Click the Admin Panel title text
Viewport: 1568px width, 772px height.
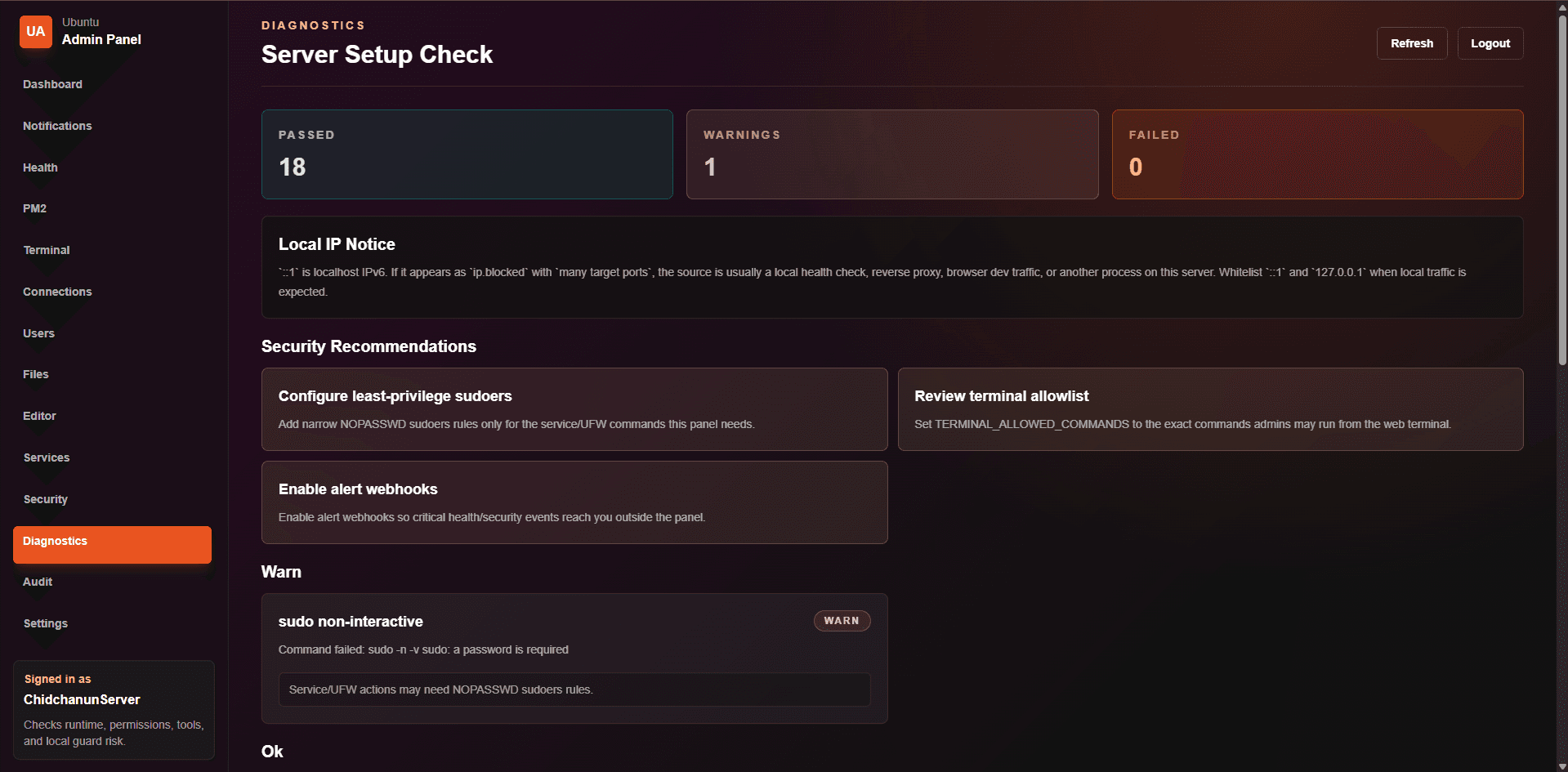(101, 39)
